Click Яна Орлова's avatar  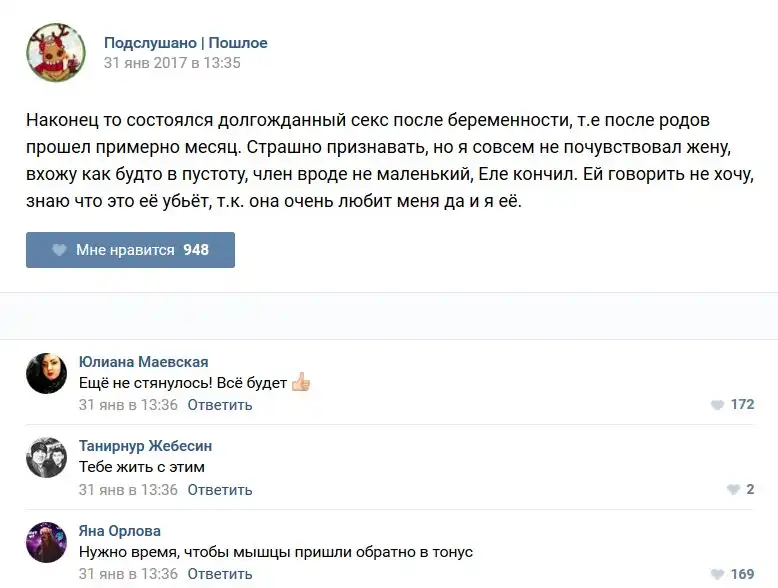pos(47,542)
